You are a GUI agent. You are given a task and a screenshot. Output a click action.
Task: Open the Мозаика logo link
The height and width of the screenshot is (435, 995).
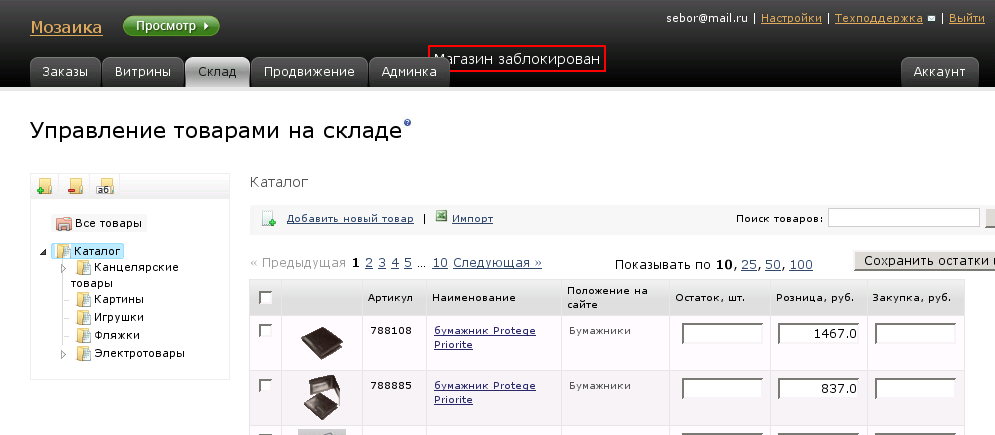click(x=67, y=27)
